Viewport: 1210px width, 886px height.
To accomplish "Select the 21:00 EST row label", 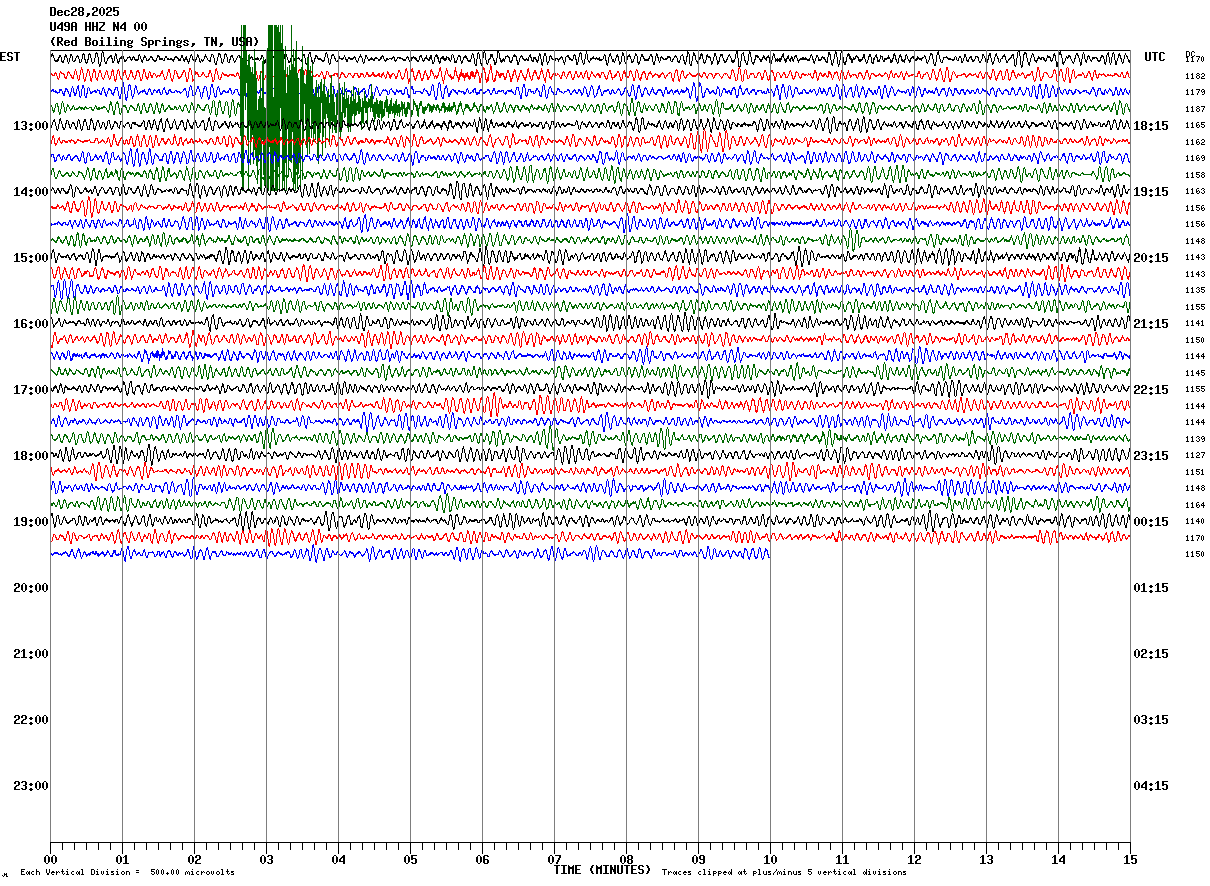I will (31, 654).
